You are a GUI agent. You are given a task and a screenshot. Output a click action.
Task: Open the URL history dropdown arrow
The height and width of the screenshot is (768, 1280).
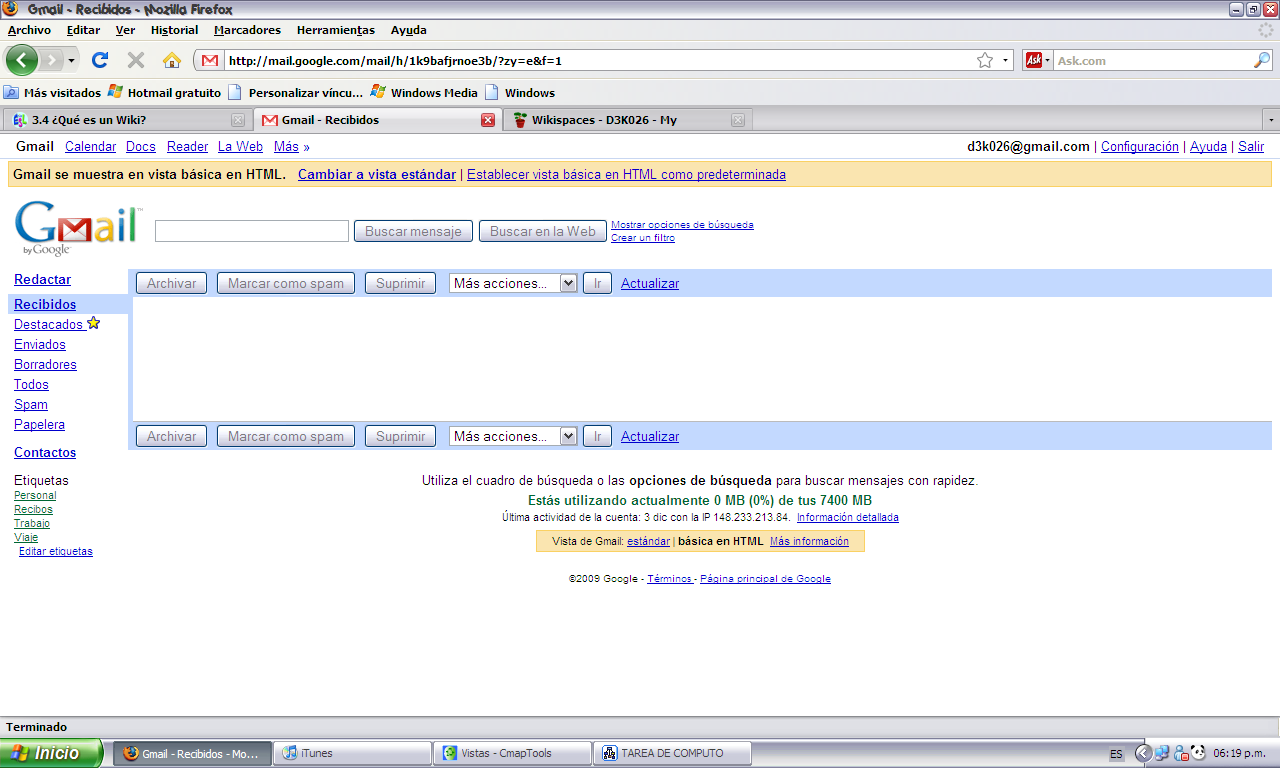tap(1006, 60)
